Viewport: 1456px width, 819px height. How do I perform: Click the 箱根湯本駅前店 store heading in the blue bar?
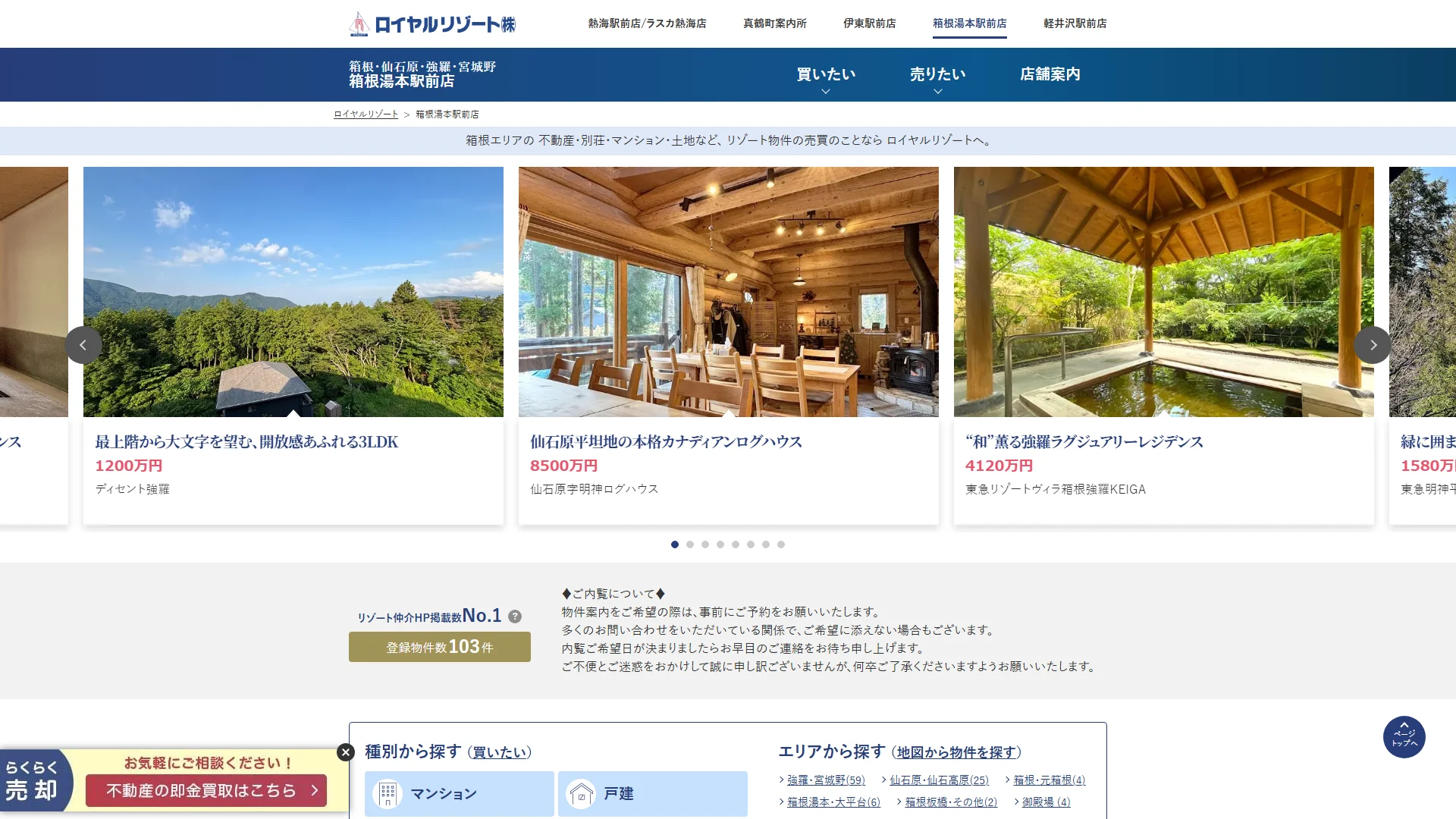402,81
